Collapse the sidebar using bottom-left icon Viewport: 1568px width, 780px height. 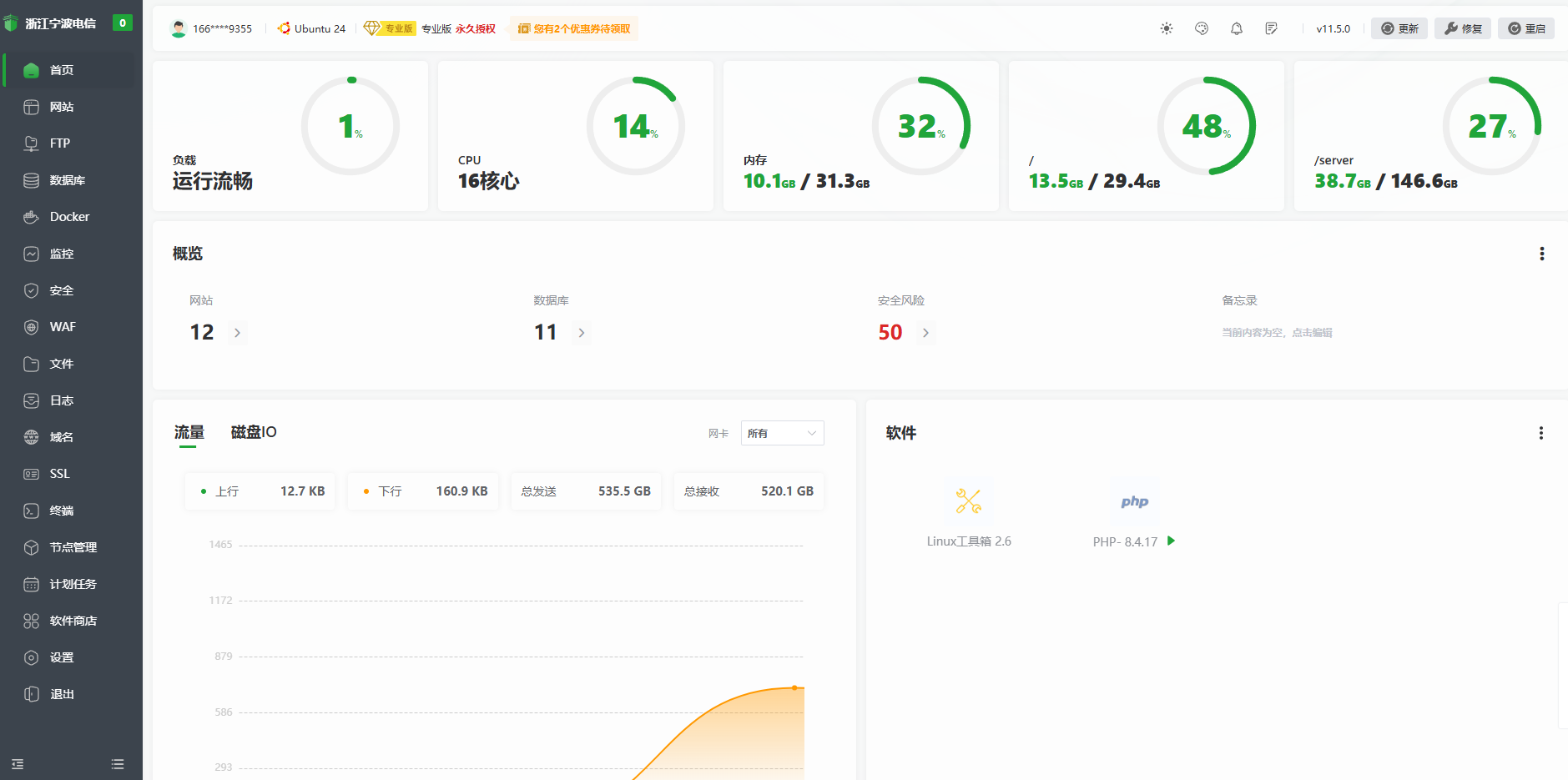point(18,764)
